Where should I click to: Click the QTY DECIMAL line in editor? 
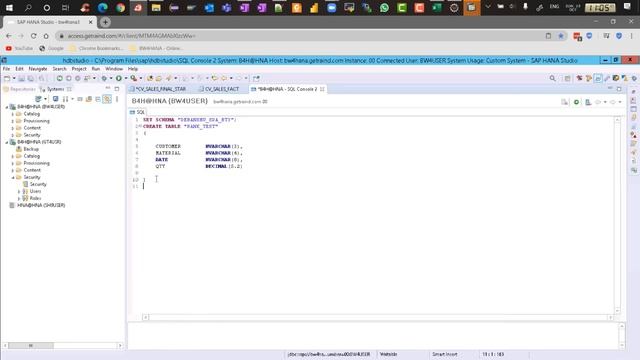click(198, 166)
